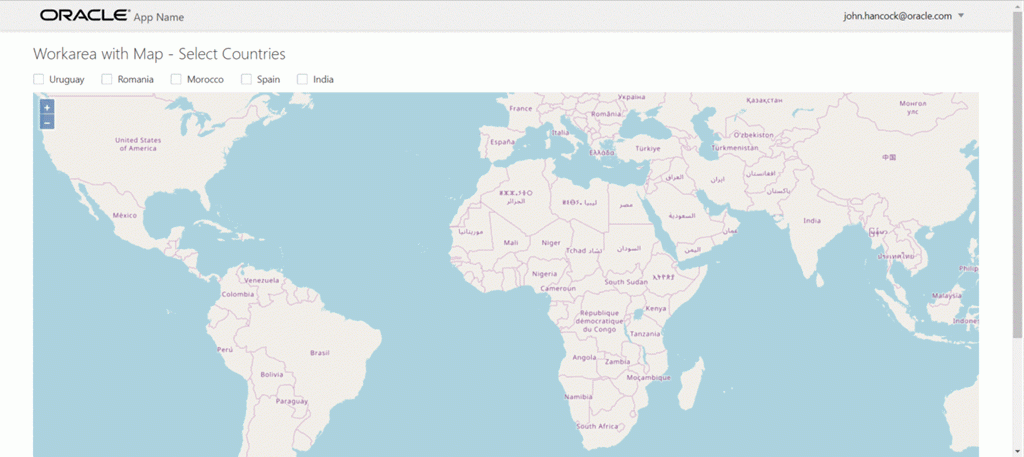Check the Spain country box
Image resolution: width=1024 pixels, height=457 pixels.
point(246,79)
